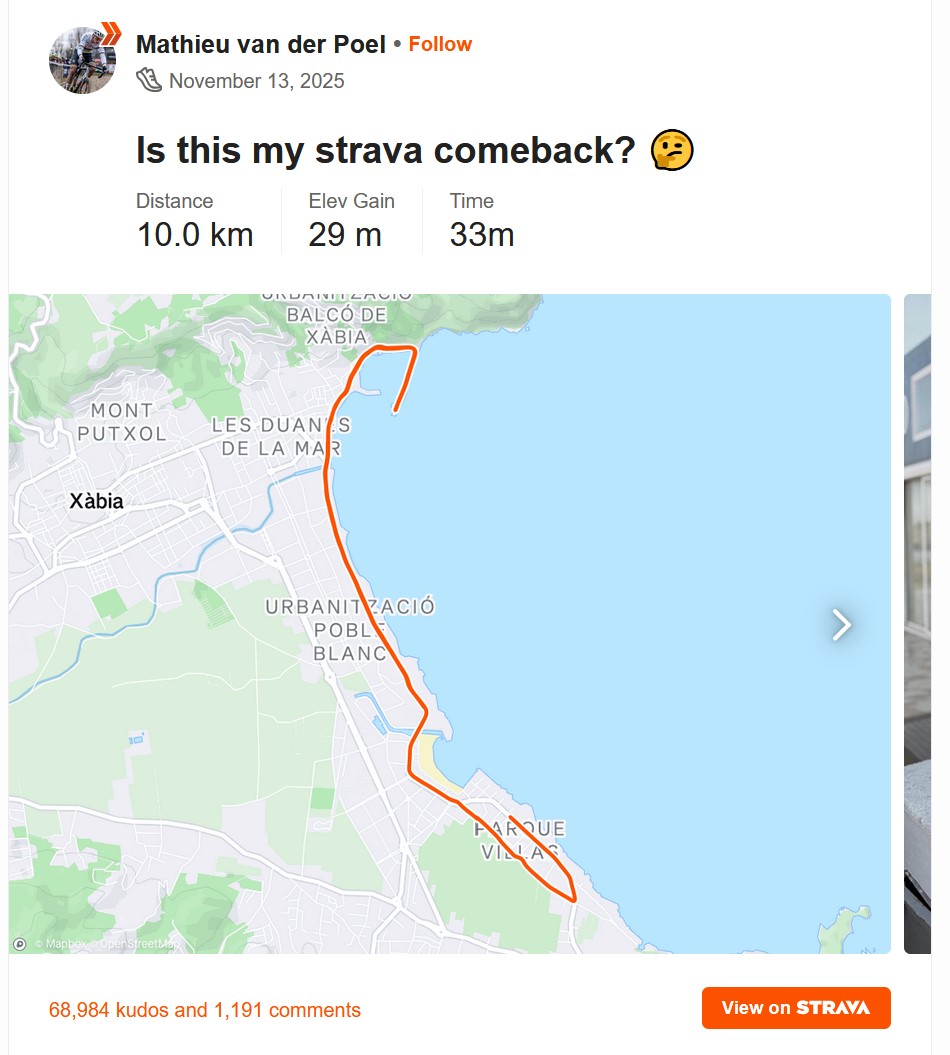Click Mathieu van der Poel's profile avatar

point(82,61)
